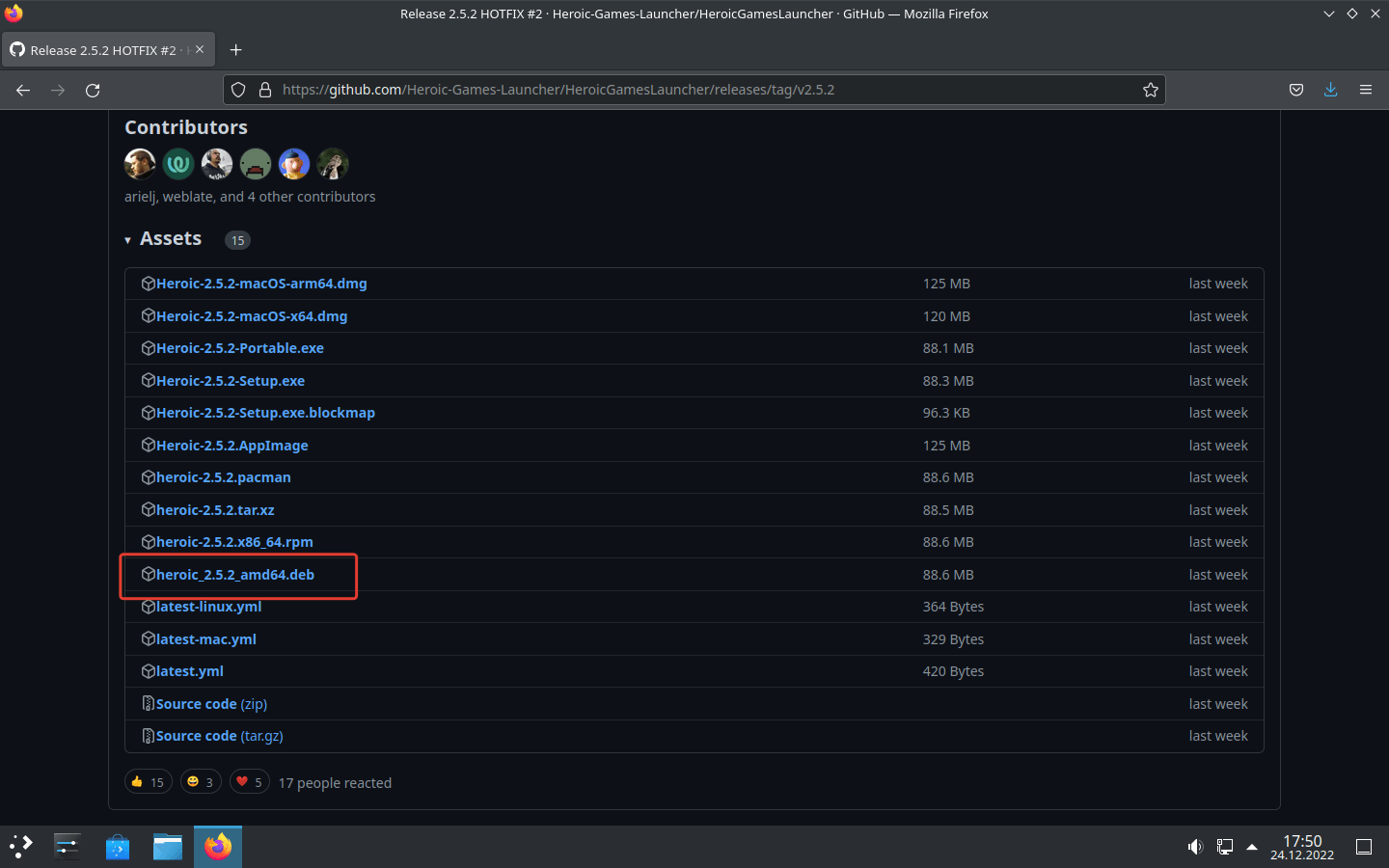
Task: Click the thumbs up reaction with 15
Action: (x=149, y=781)
